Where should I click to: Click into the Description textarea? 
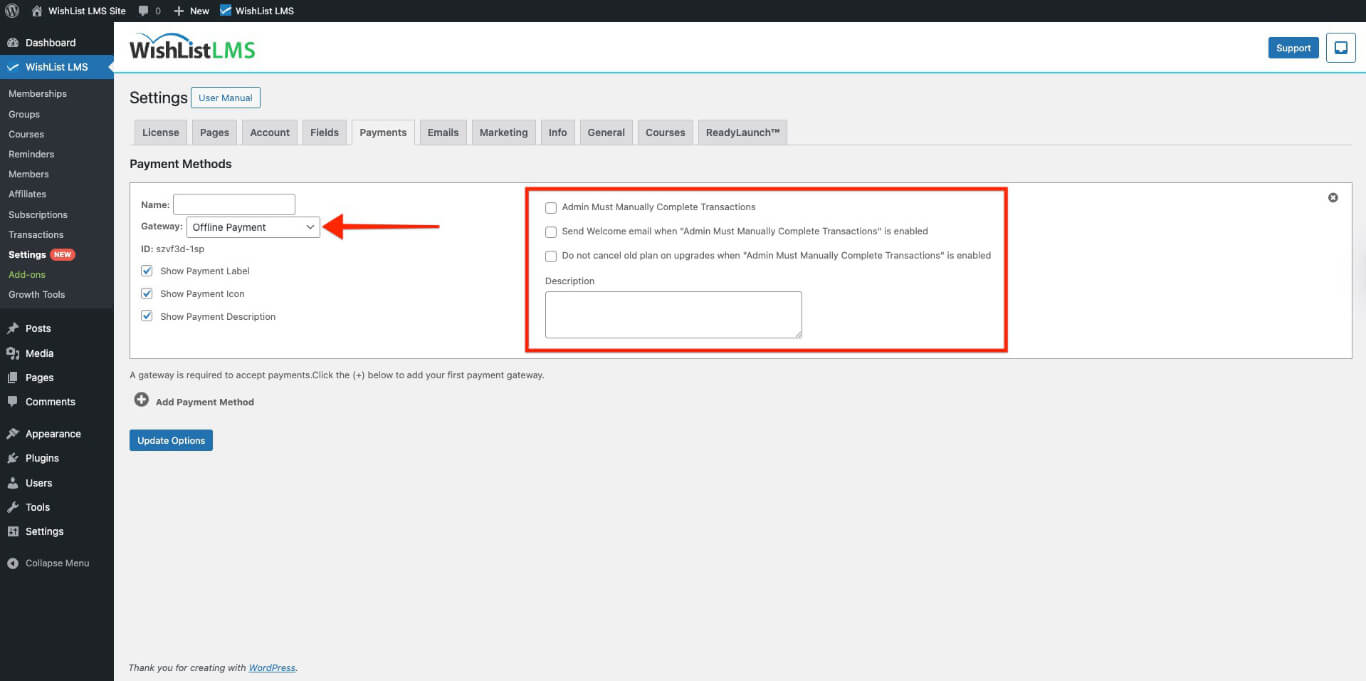point(673,314)
